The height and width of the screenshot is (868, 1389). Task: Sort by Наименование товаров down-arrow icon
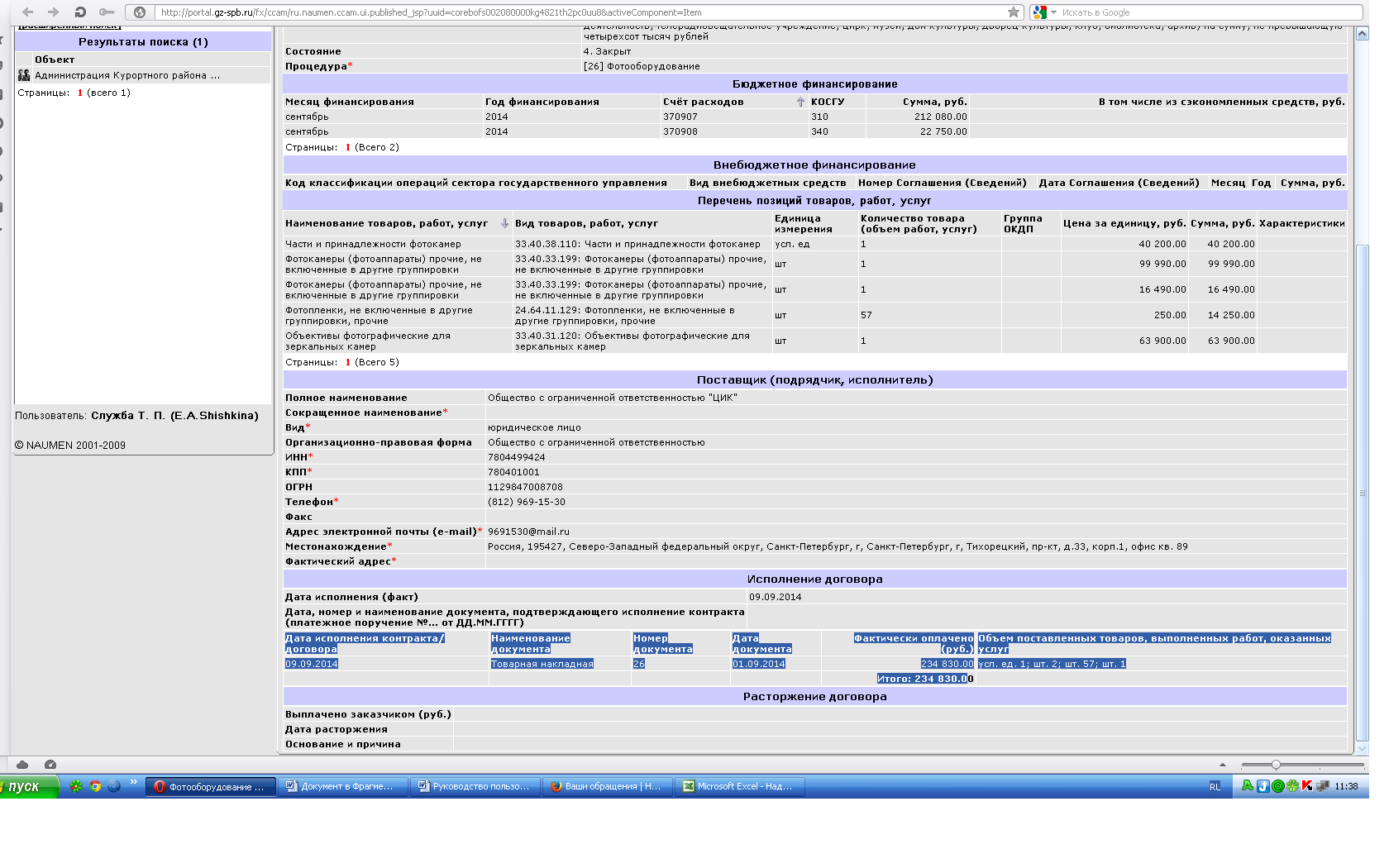tap(504, 223)
